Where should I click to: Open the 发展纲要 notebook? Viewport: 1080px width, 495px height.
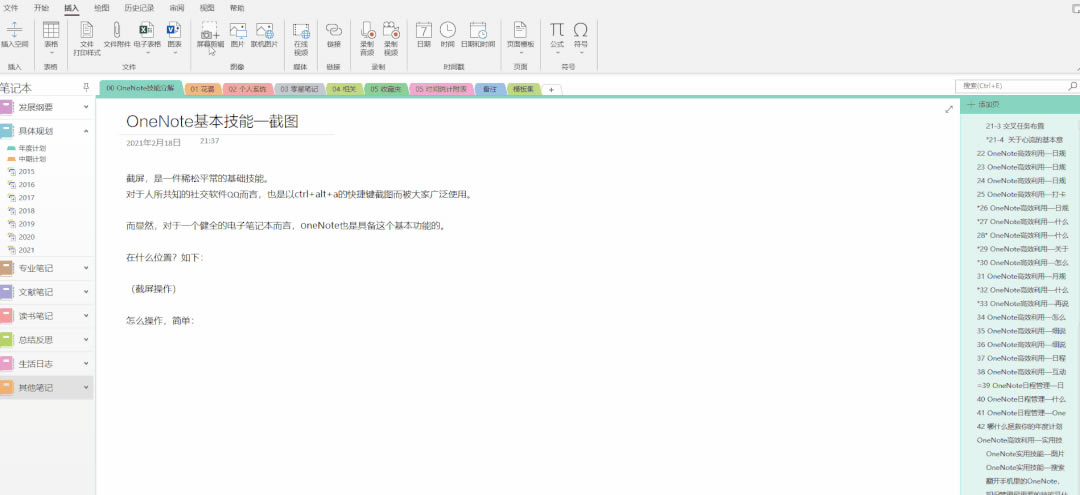point(36,107)
